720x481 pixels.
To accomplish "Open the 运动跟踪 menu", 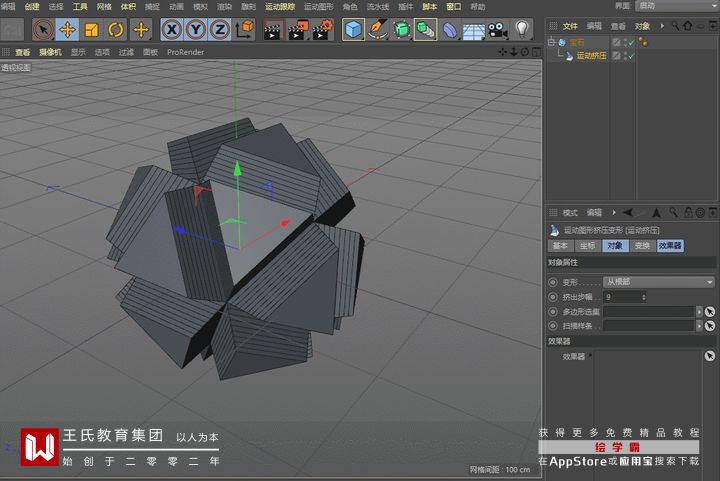I will pyautogui.click(x=280, y=6).
